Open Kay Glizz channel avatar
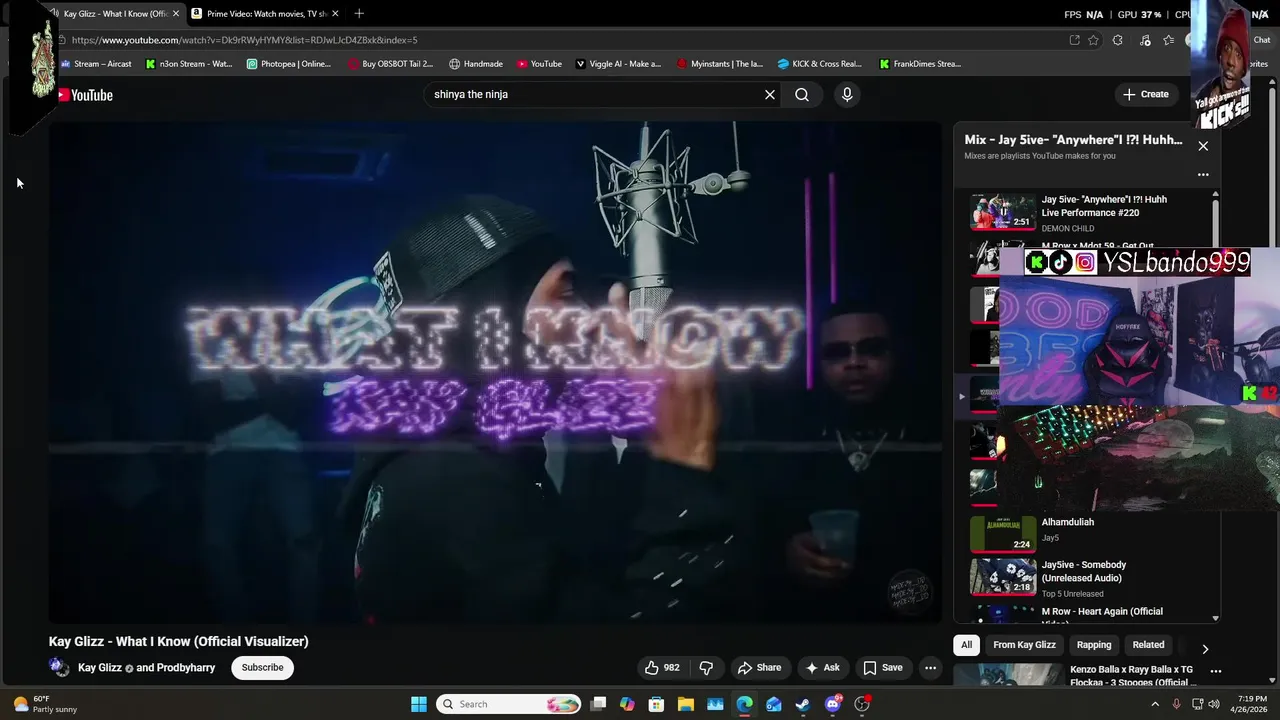This screenshot has height=720, width=1280. (59, 668)
